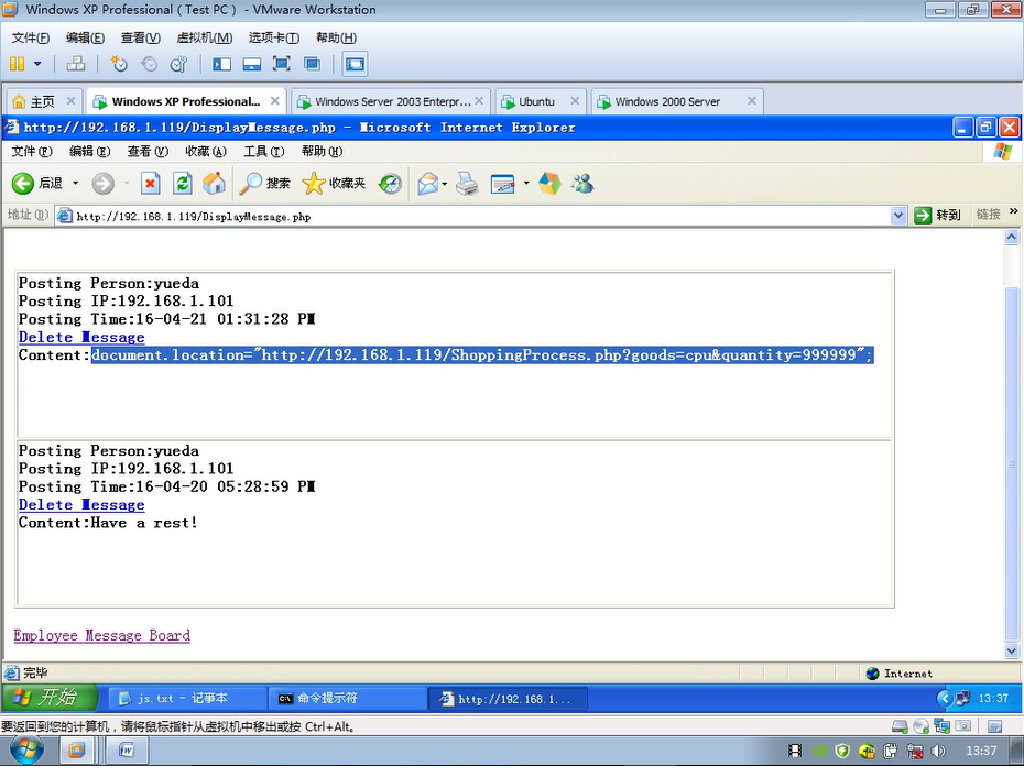Click IE forward arrow button
The width and height of the screenshot is (1024, 768).
tap(103, 184)
